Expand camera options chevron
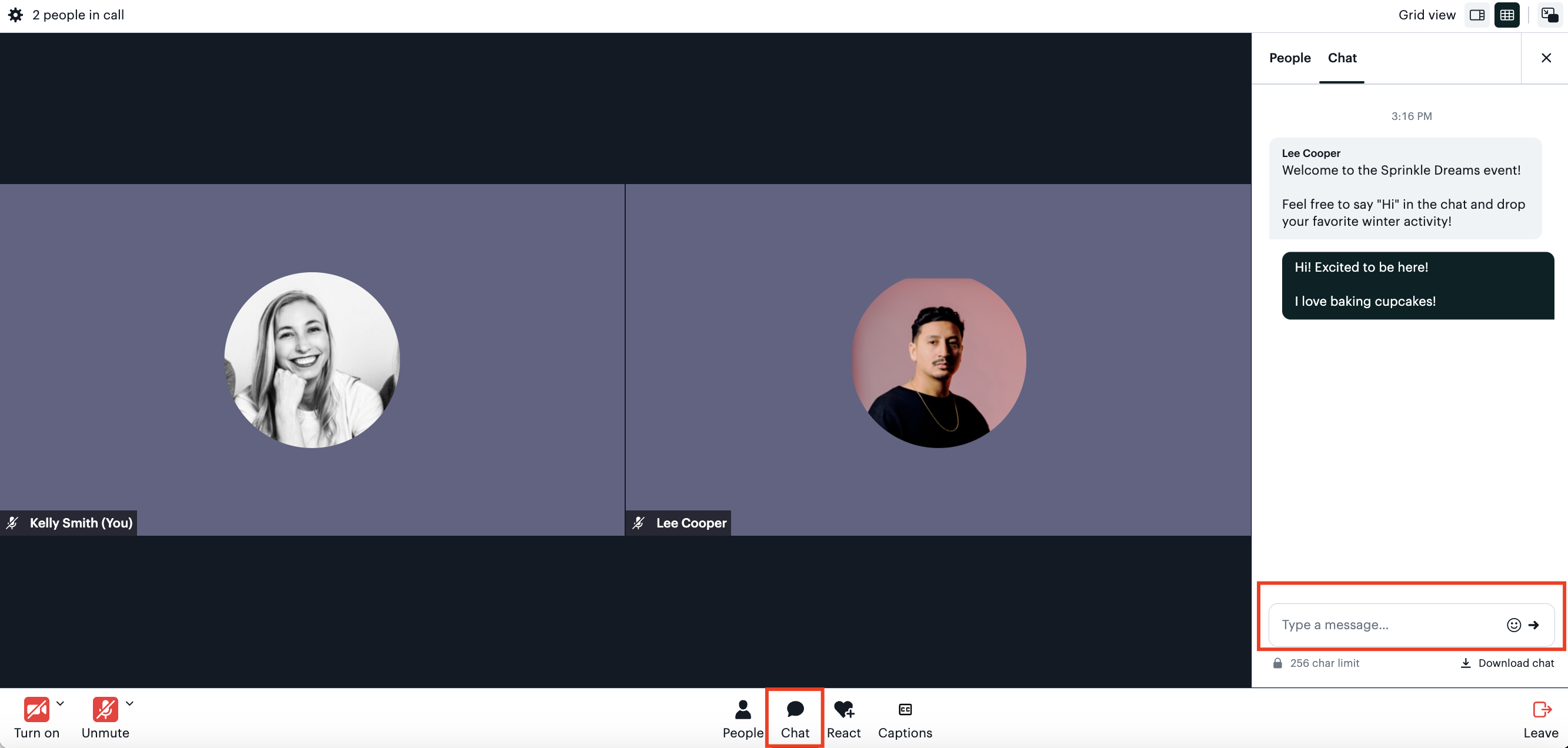The height and width of the screenshot is (748, 1568). [x=60, y=703]
